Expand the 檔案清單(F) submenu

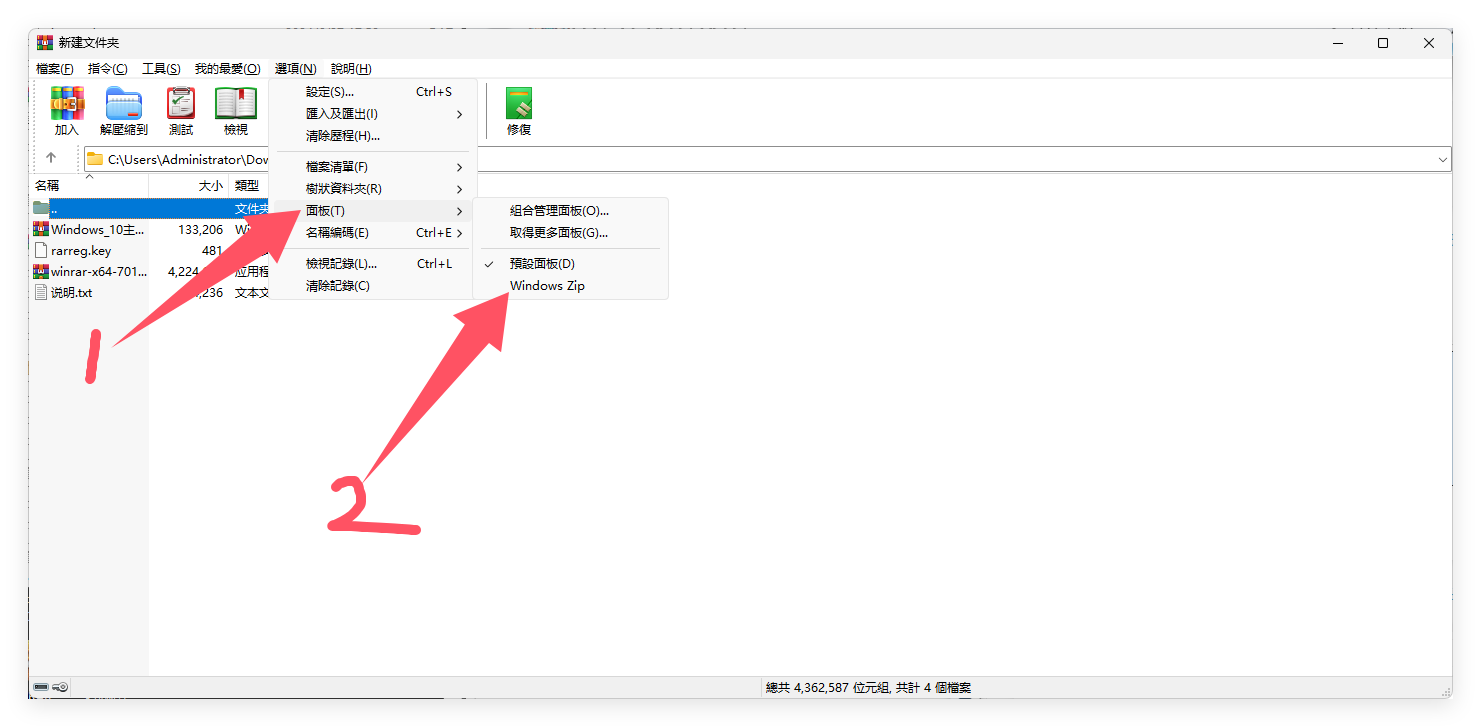click(372, 167)
